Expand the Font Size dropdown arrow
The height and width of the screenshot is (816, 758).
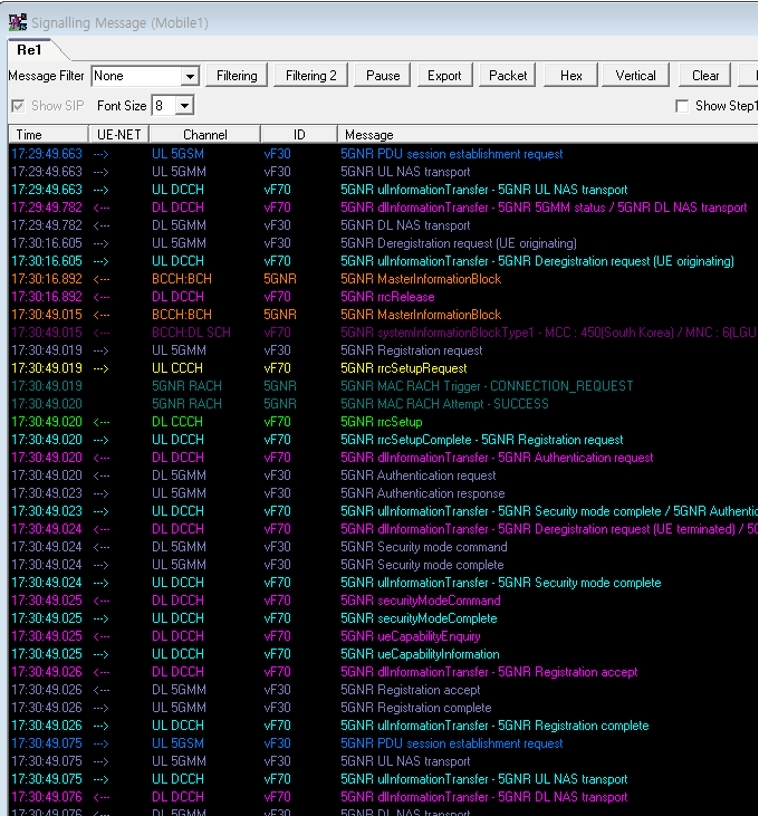[184, 106]
